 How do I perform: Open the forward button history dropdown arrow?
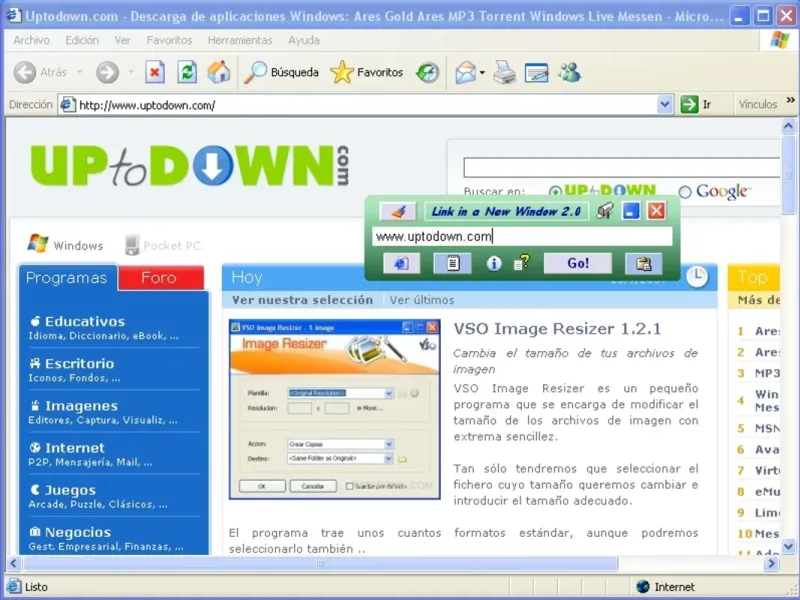coord(131,72)
